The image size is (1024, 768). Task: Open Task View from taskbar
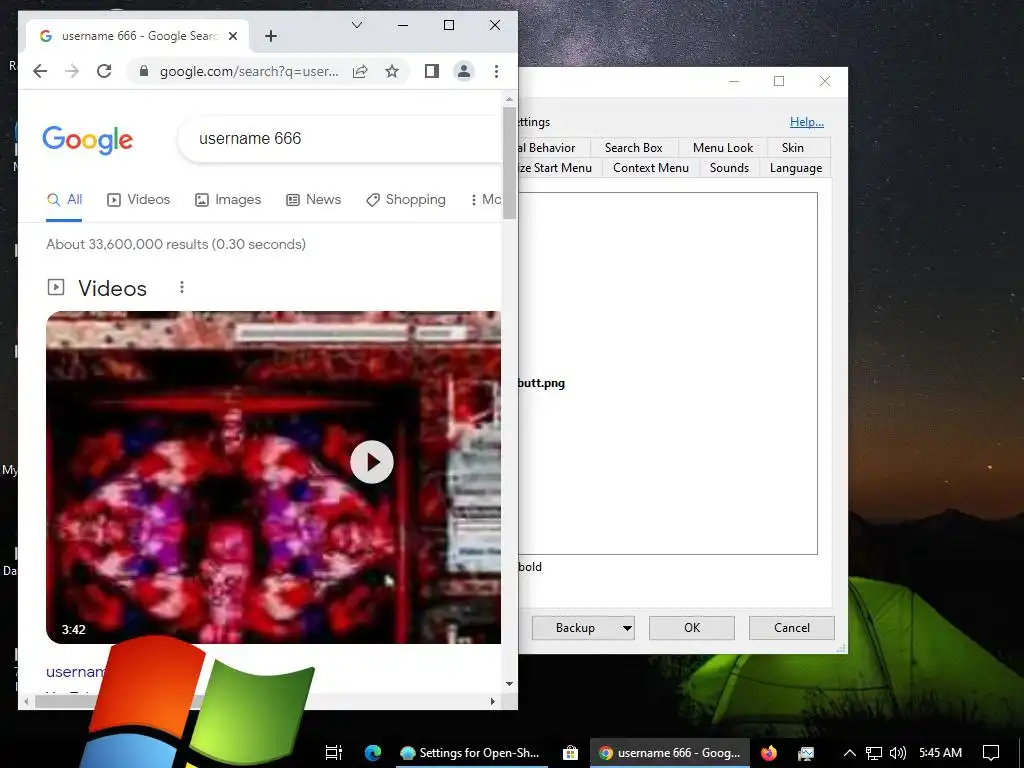334,753
